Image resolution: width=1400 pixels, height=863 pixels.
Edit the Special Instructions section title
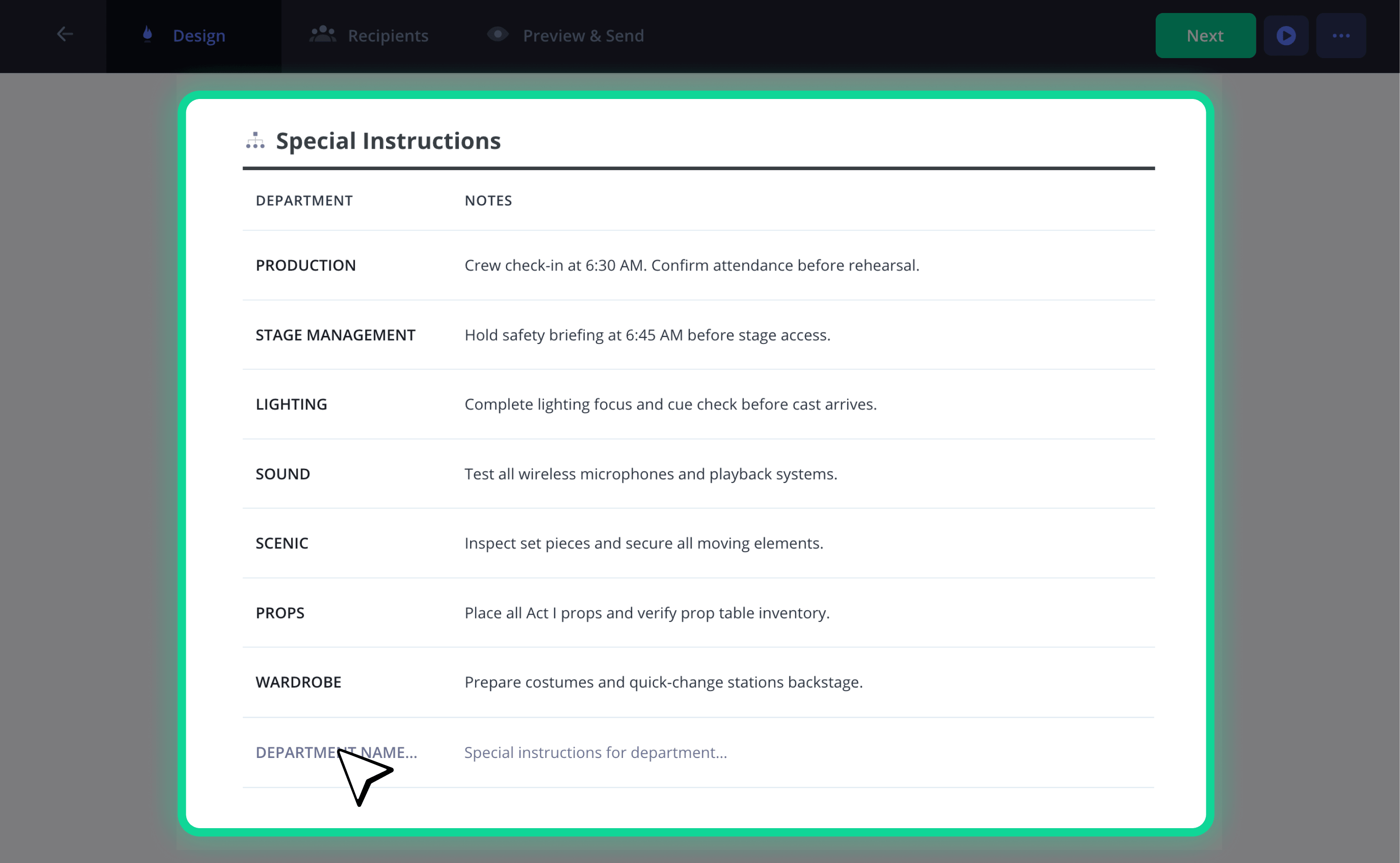tap(388, 140)
